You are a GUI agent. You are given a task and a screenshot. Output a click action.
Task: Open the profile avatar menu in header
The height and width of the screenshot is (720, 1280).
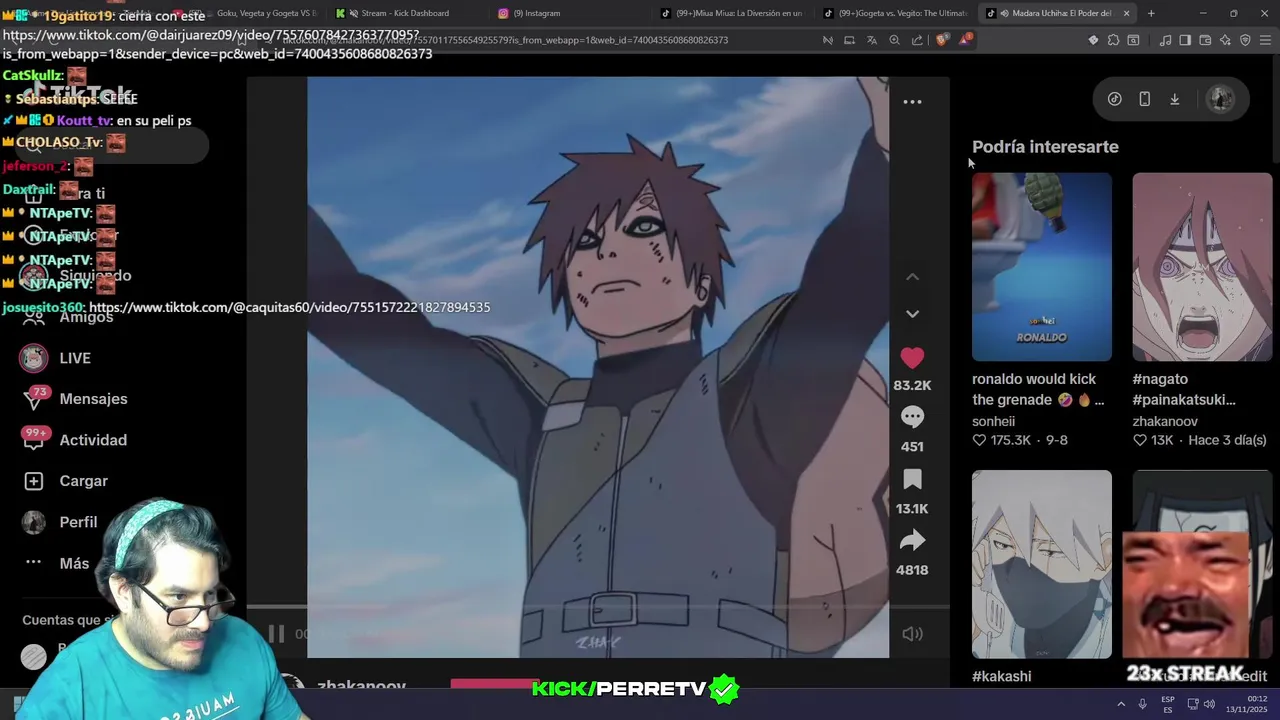[x=1220, y=99]
